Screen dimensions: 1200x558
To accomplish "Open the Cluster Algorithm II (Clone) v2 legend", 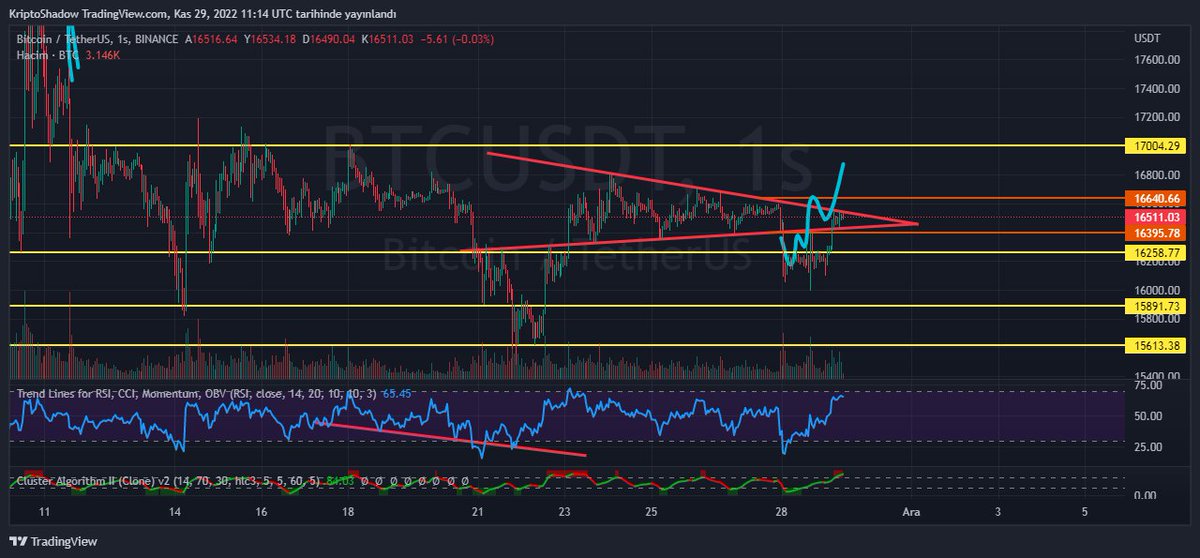I will coord(167,482).
